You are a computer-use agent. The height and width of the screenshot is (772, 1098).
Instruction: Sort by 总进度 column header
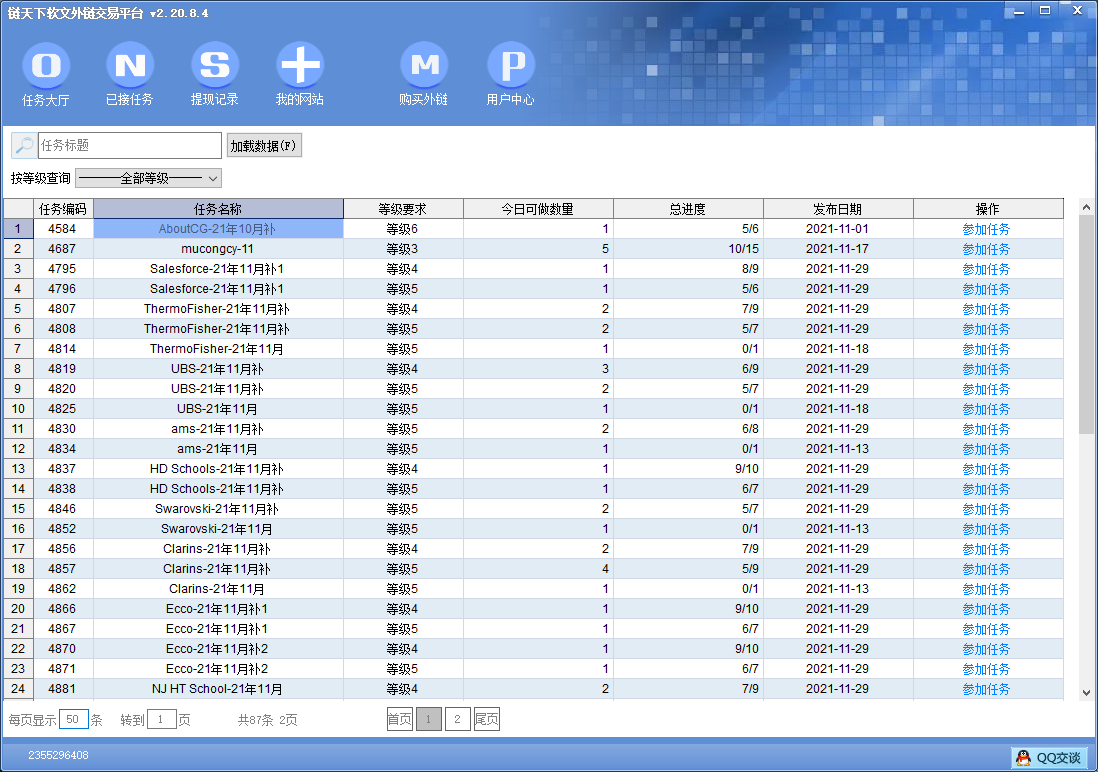[688, 209]
